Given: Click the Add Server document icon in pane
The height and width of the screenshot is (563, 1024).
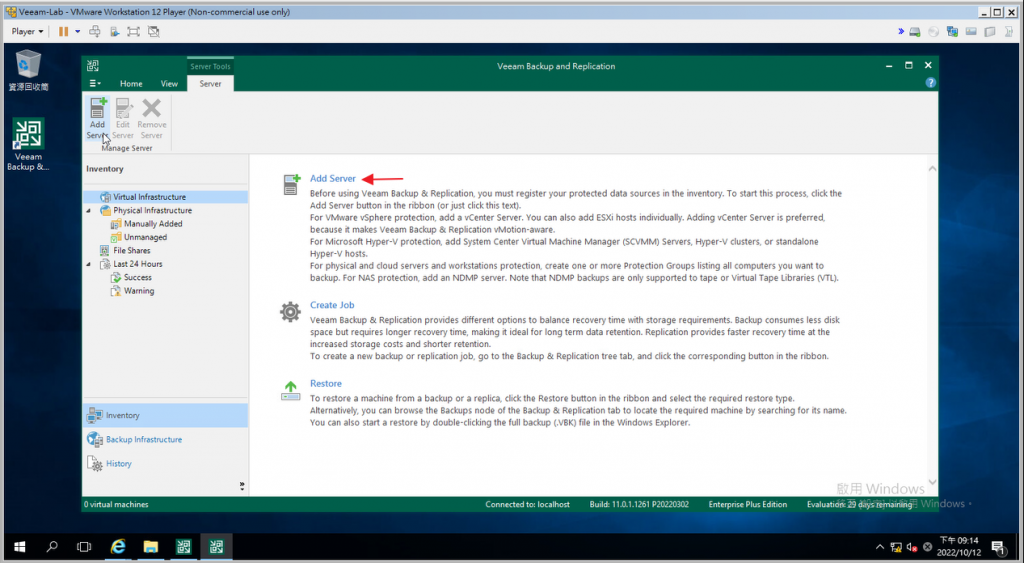Looking at the screenshot, I should [x=291, y=184].
